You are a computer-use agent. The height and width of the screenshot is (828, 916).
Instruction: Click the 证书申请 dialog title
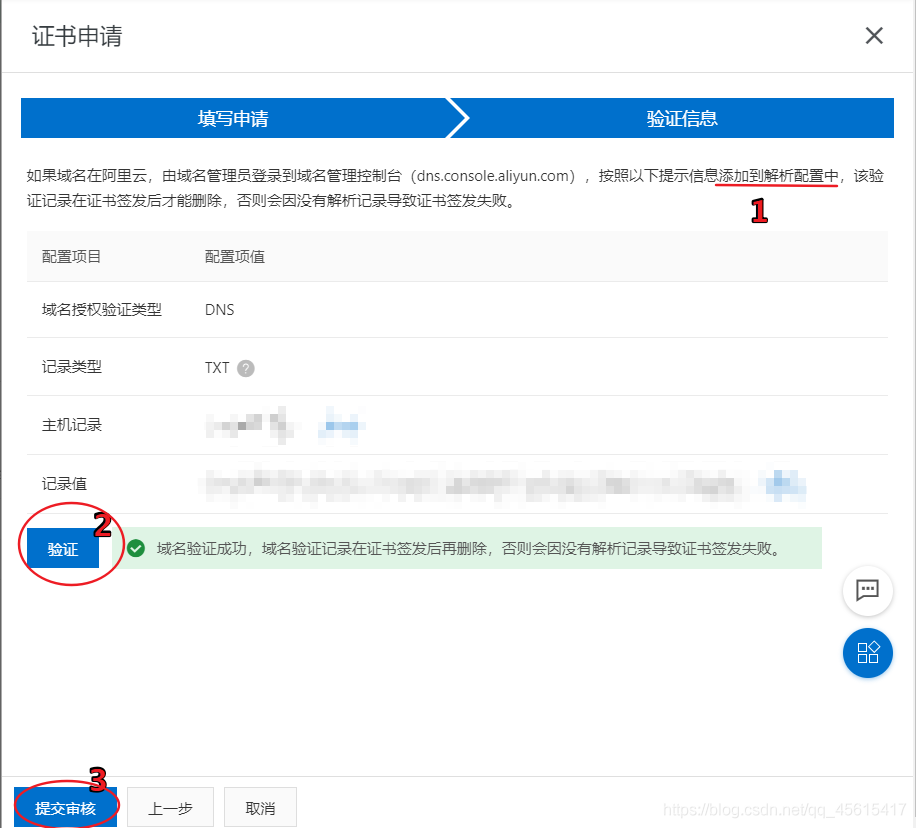pos(77,36)
